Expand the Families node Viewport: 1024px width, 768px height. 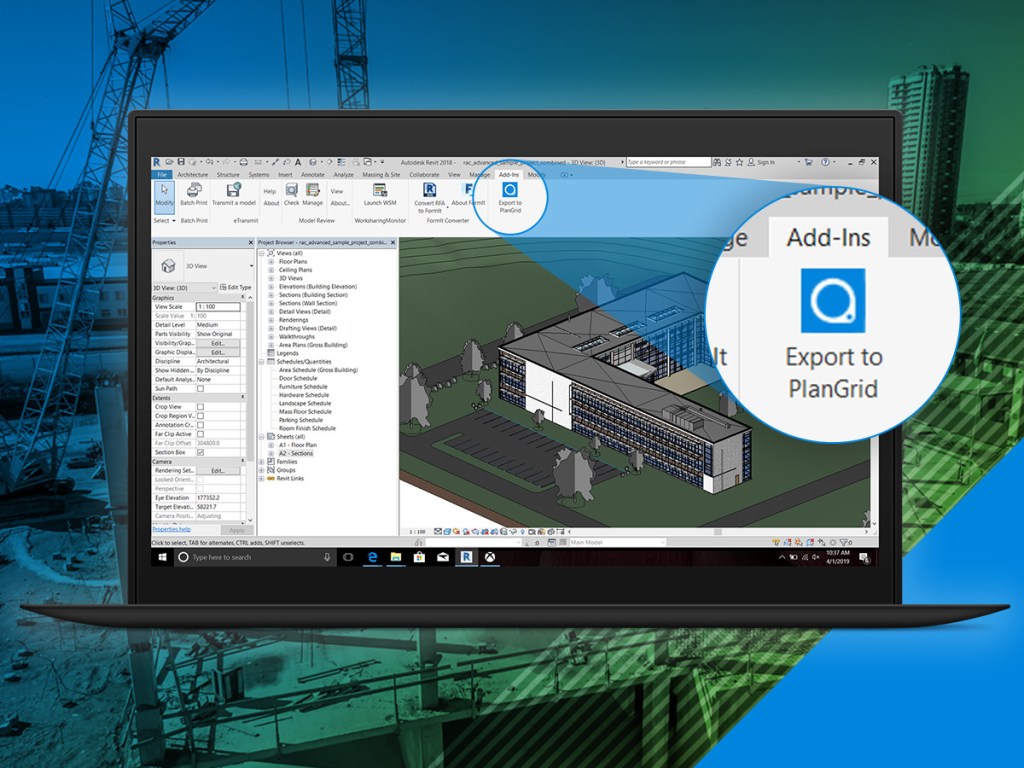point(262,462)
